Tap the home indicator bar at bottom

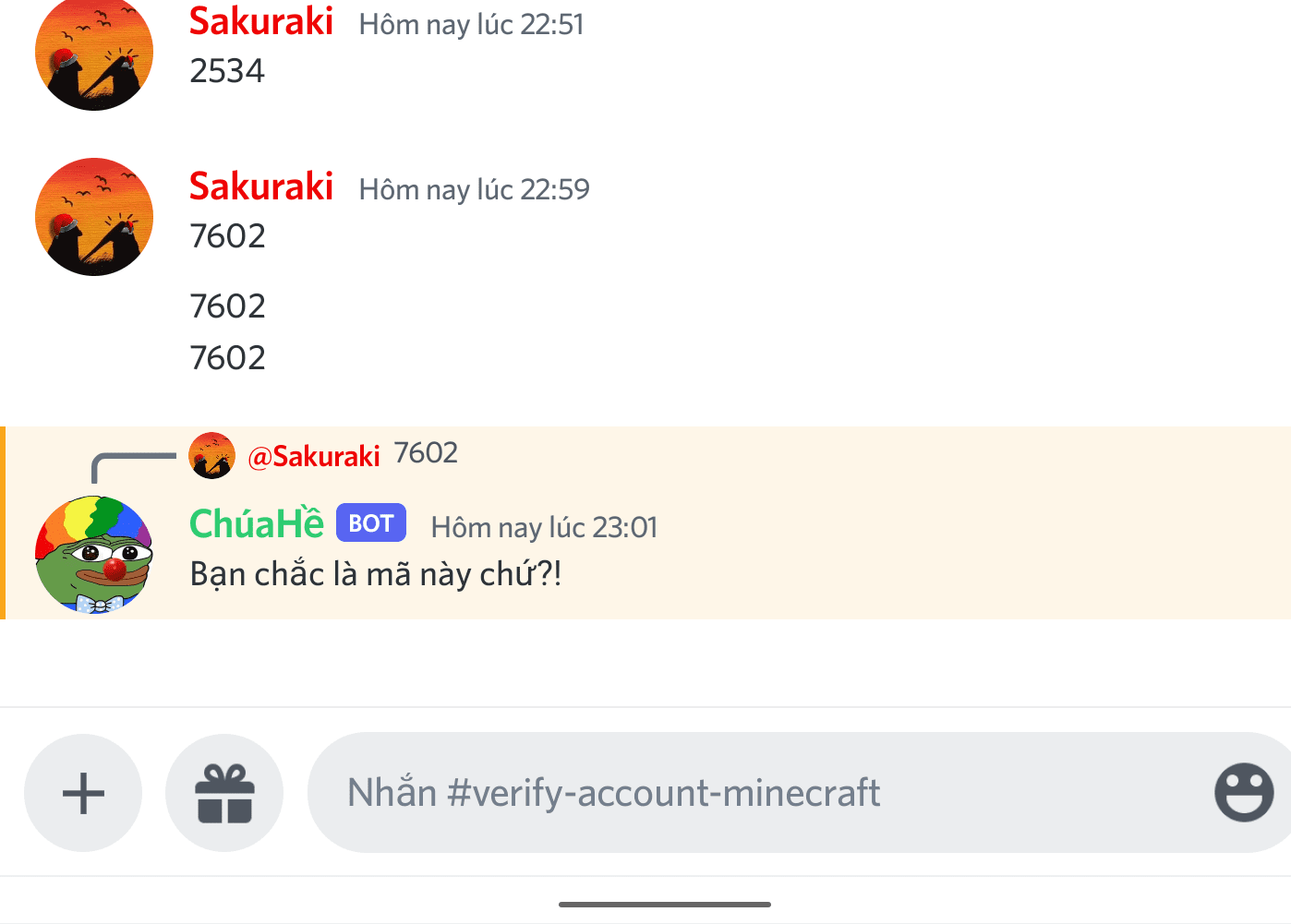tap(663, 906)
